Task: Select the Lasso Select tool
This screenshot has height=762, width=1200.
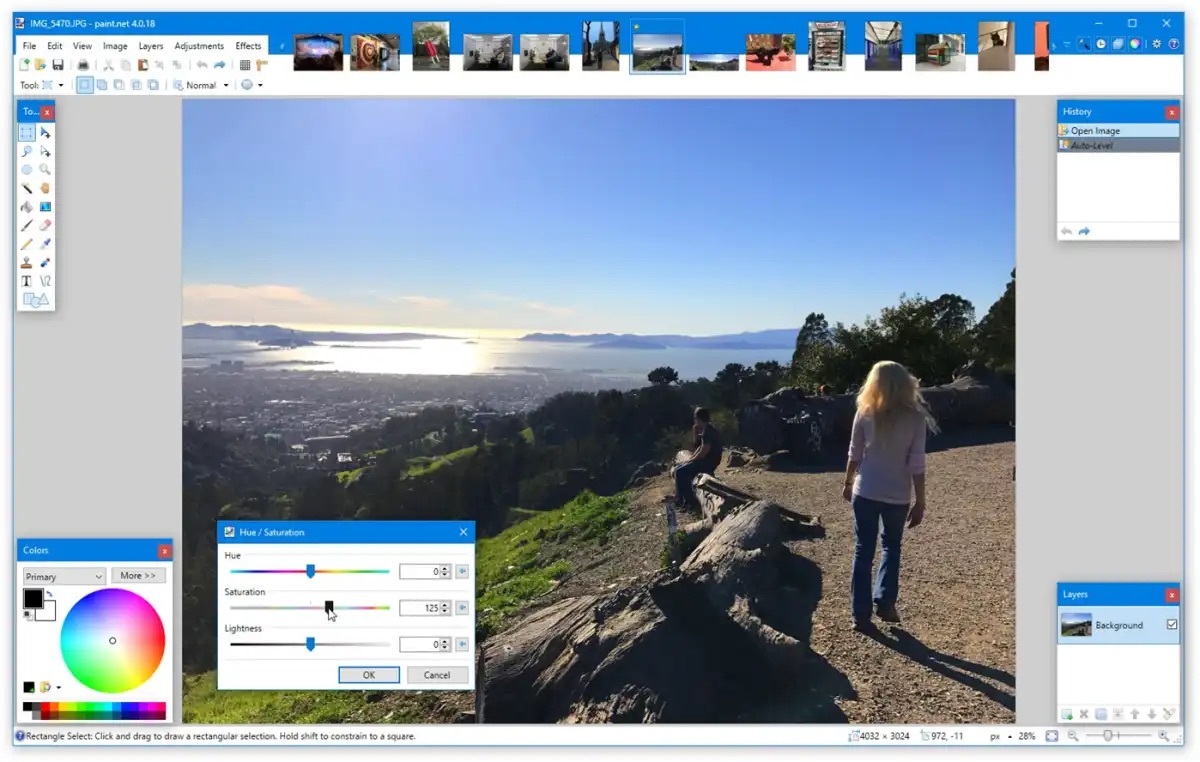Action: (27, 151)
